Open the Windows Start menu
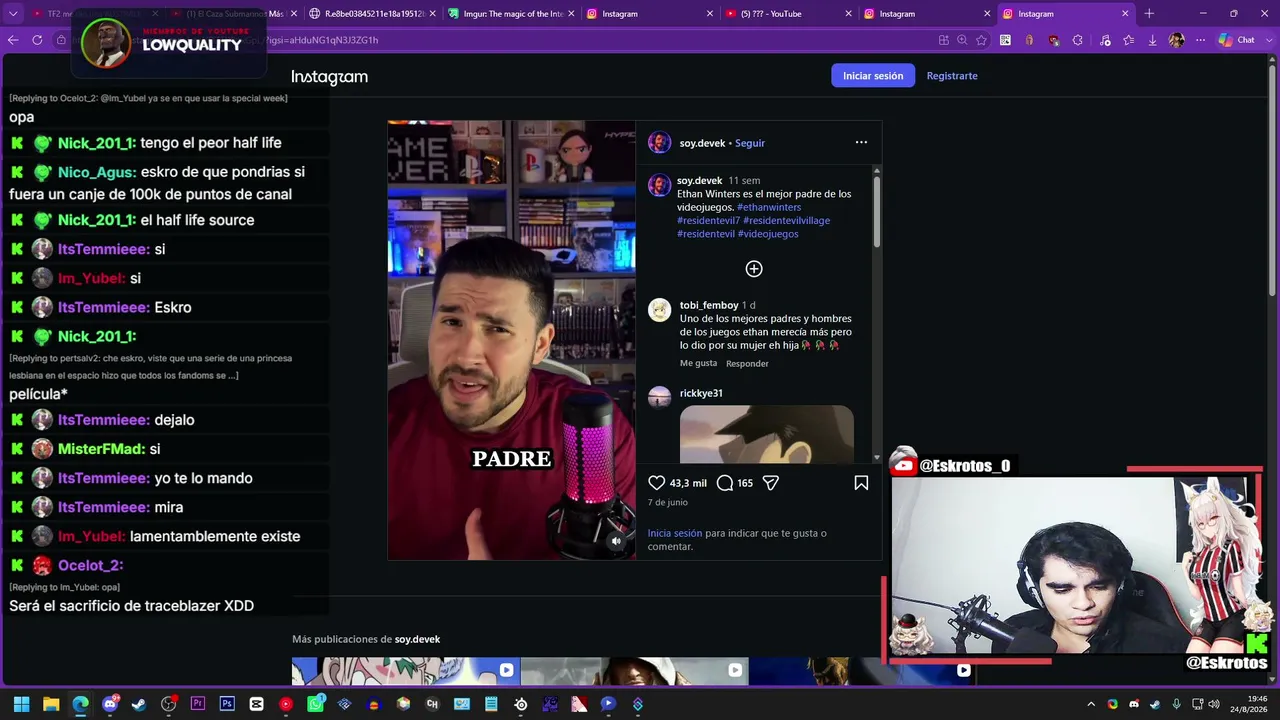Image resolution: width=1280 pixels, height=720 pixels. (21, 704)
